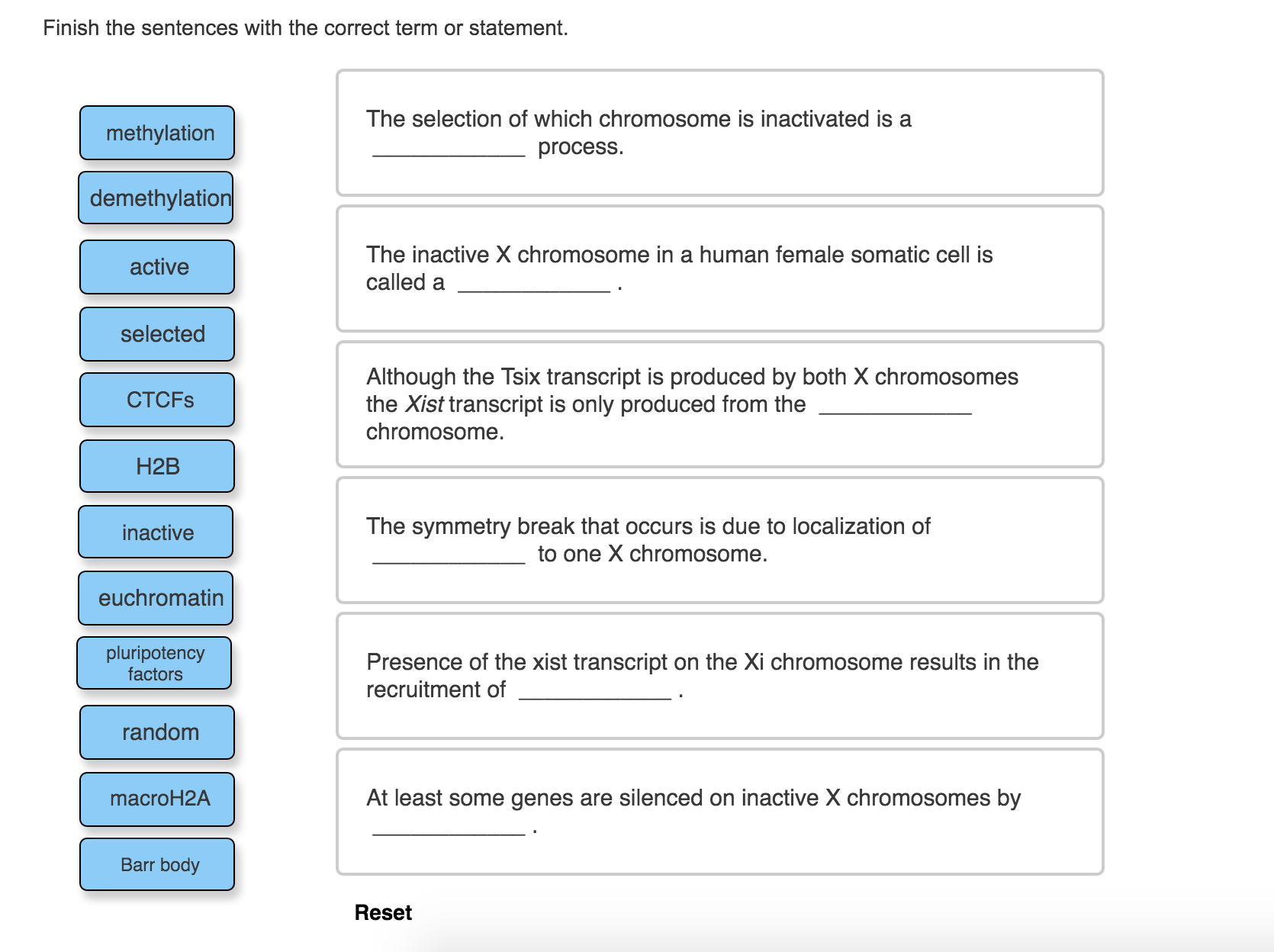Click the pluripotency factors tile
This screenshot has width=1274, height=952.
[154, 662]
